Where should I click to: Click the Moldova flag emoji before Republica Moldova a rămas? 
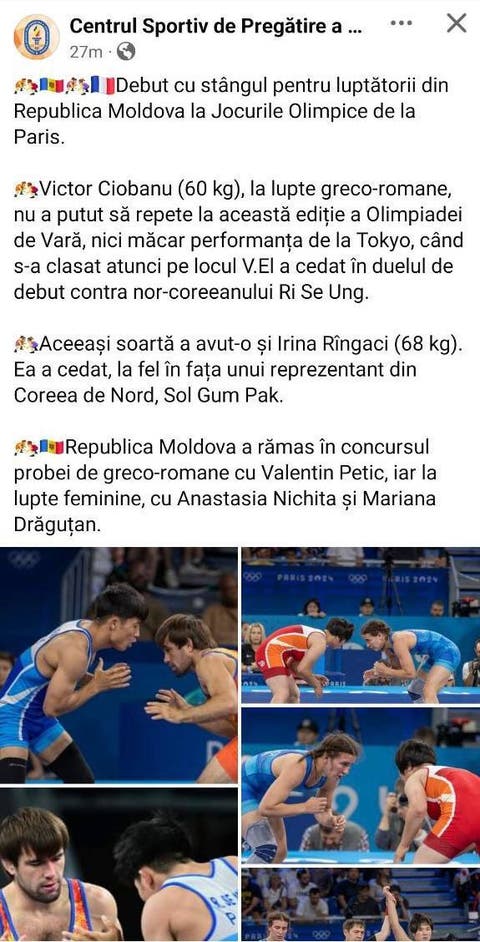point(52,448)
